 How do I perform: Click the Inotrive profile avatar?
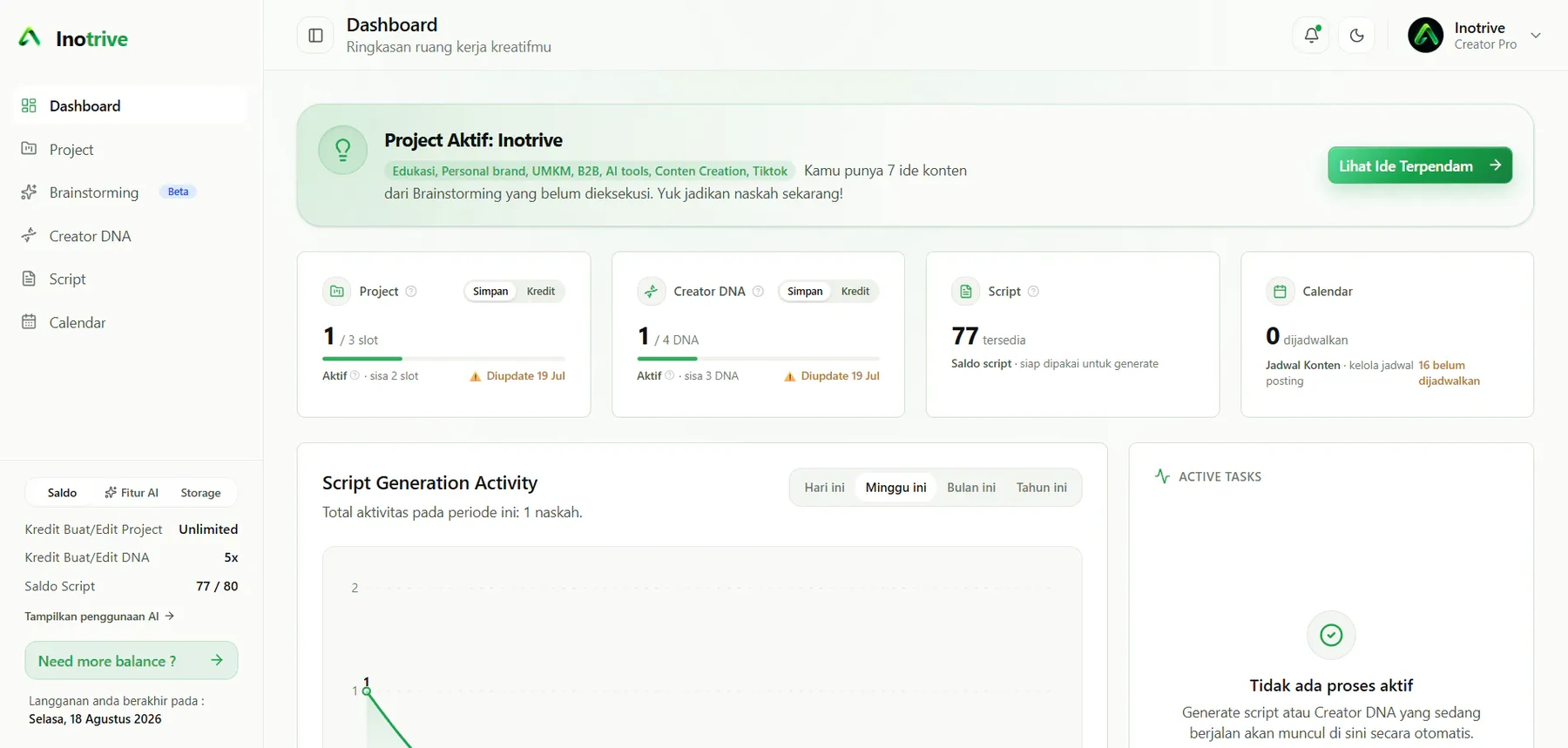(x=1426, y=36)
